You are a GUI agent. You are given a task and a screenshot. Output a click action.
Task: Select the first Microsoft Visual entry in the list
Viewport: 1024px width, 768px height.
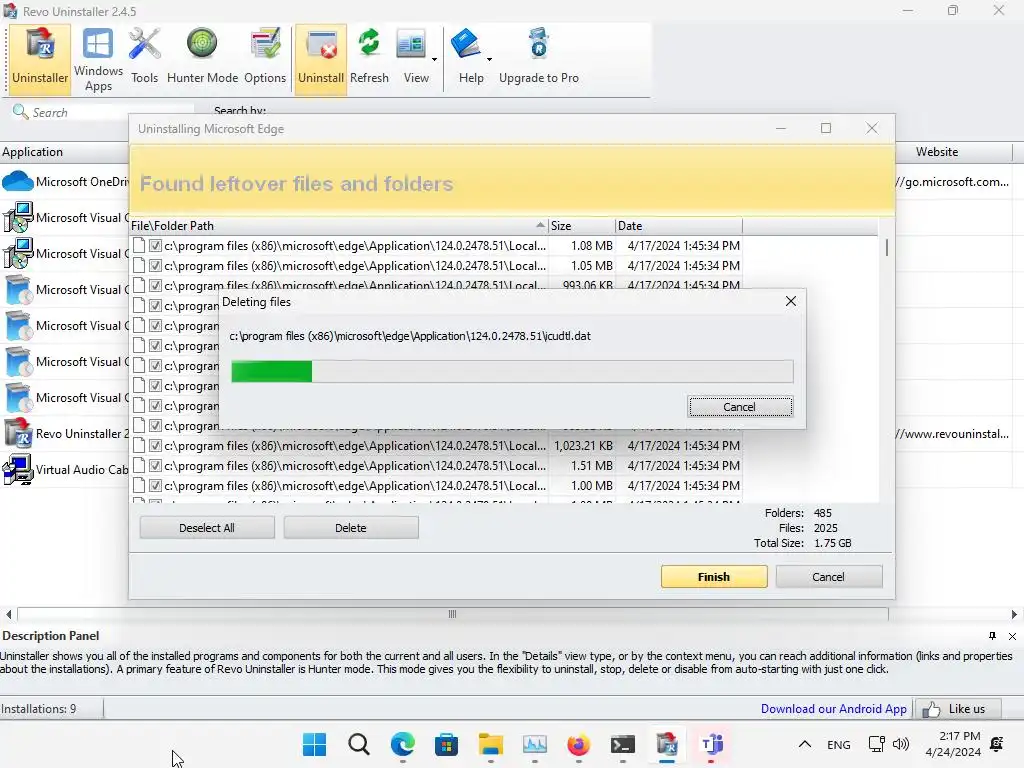pyautogui.click(x=65, y=217)
